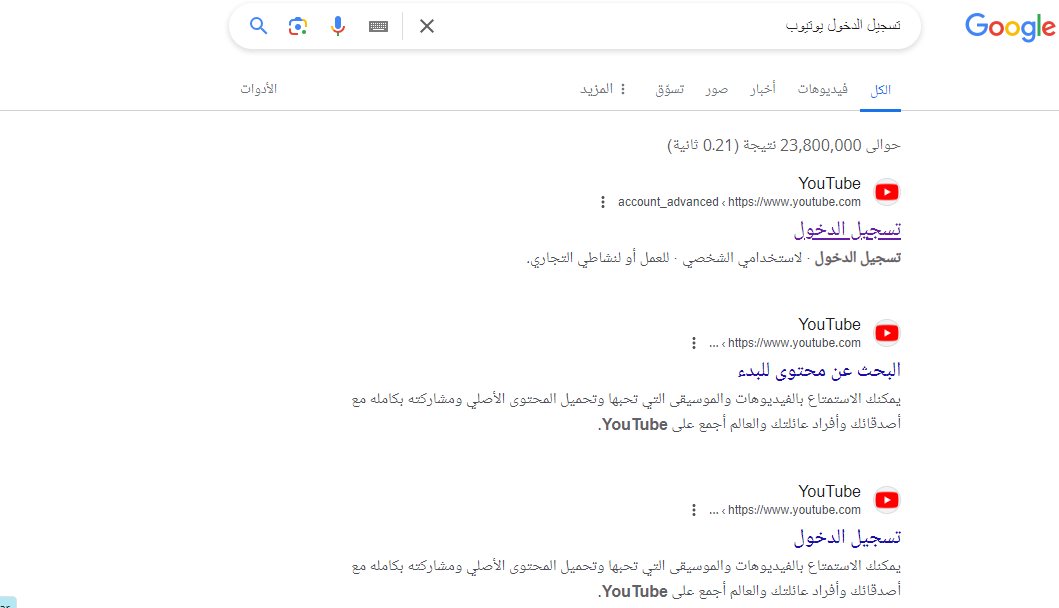Switch to the صور images tab

(x=716, y=89)
